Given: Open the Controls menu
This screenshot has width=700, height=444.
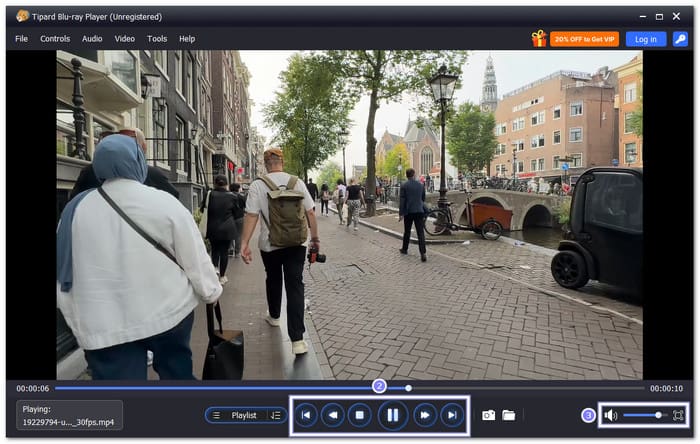Looking at the screenshot, I should (x=55, y=39).
